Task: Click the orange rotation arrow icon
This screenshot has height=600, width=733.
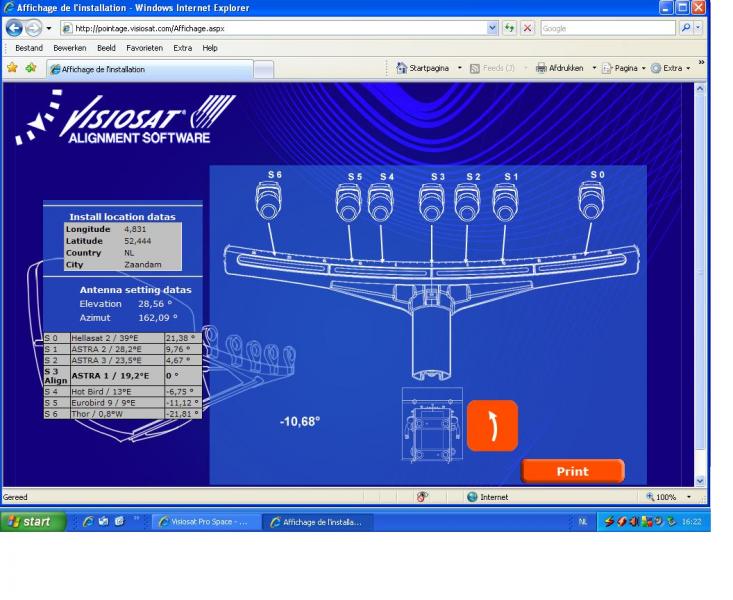Action: click(492, 426)
